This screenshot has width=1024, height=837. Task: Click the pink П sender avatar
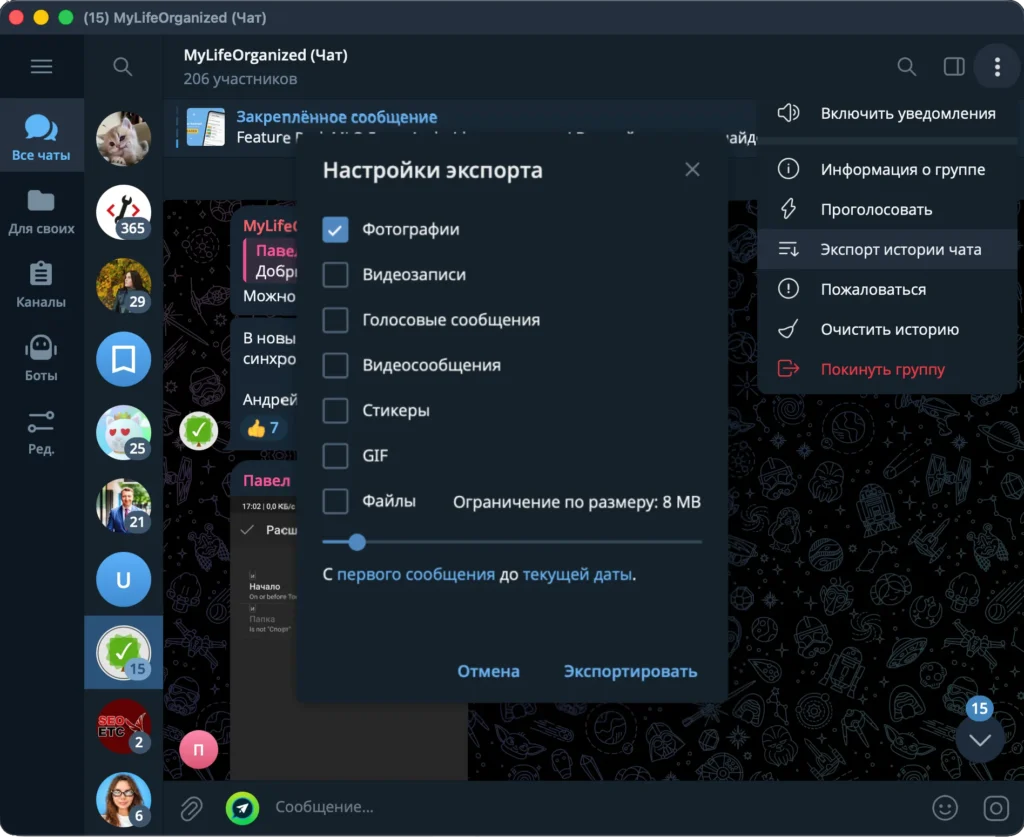click(x=199, y=750)
